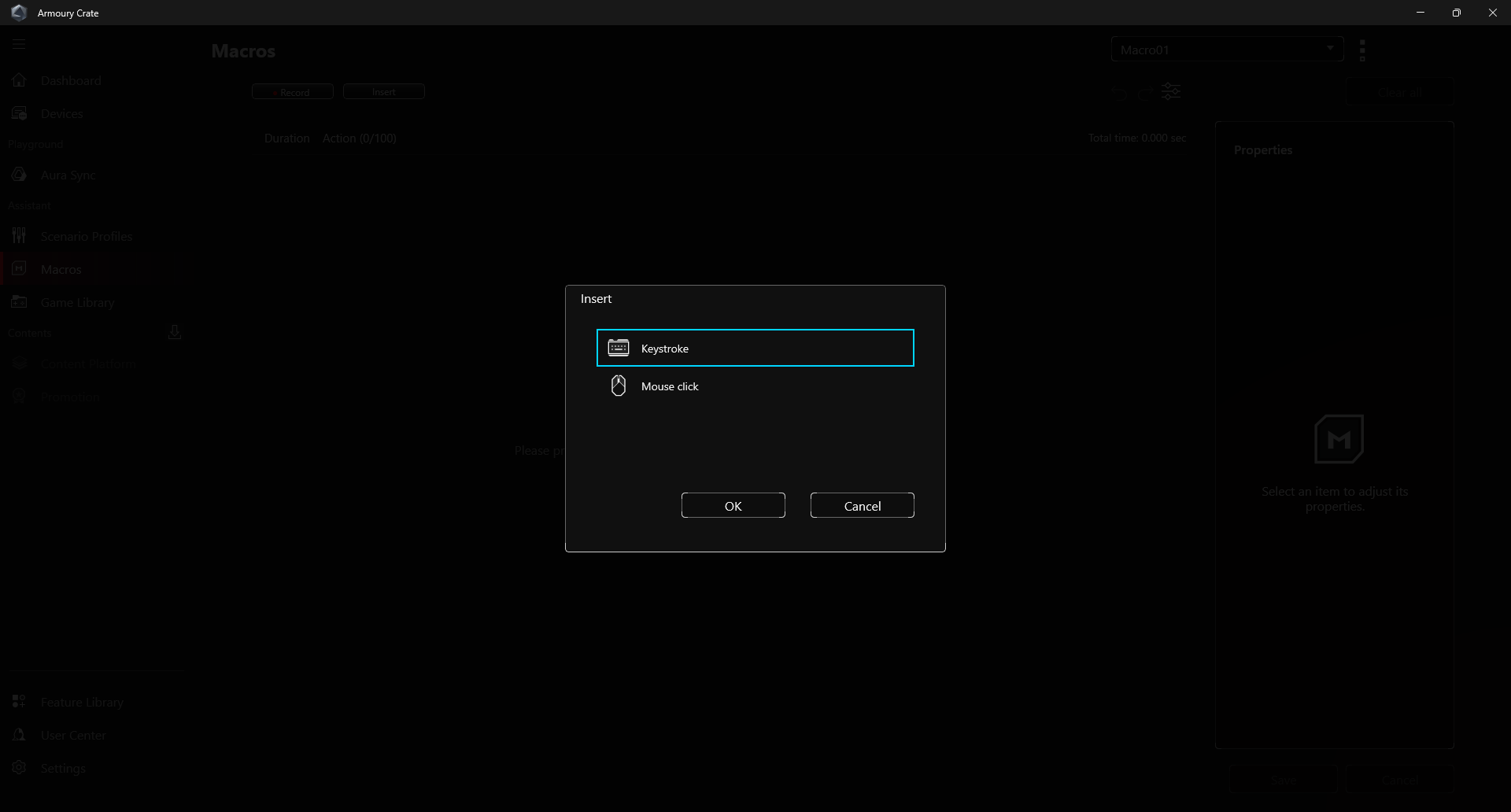Click the Contents download icon
The height and width of the screenshot is (812, 1511).
pyautogui.click(x=175, y=332)
